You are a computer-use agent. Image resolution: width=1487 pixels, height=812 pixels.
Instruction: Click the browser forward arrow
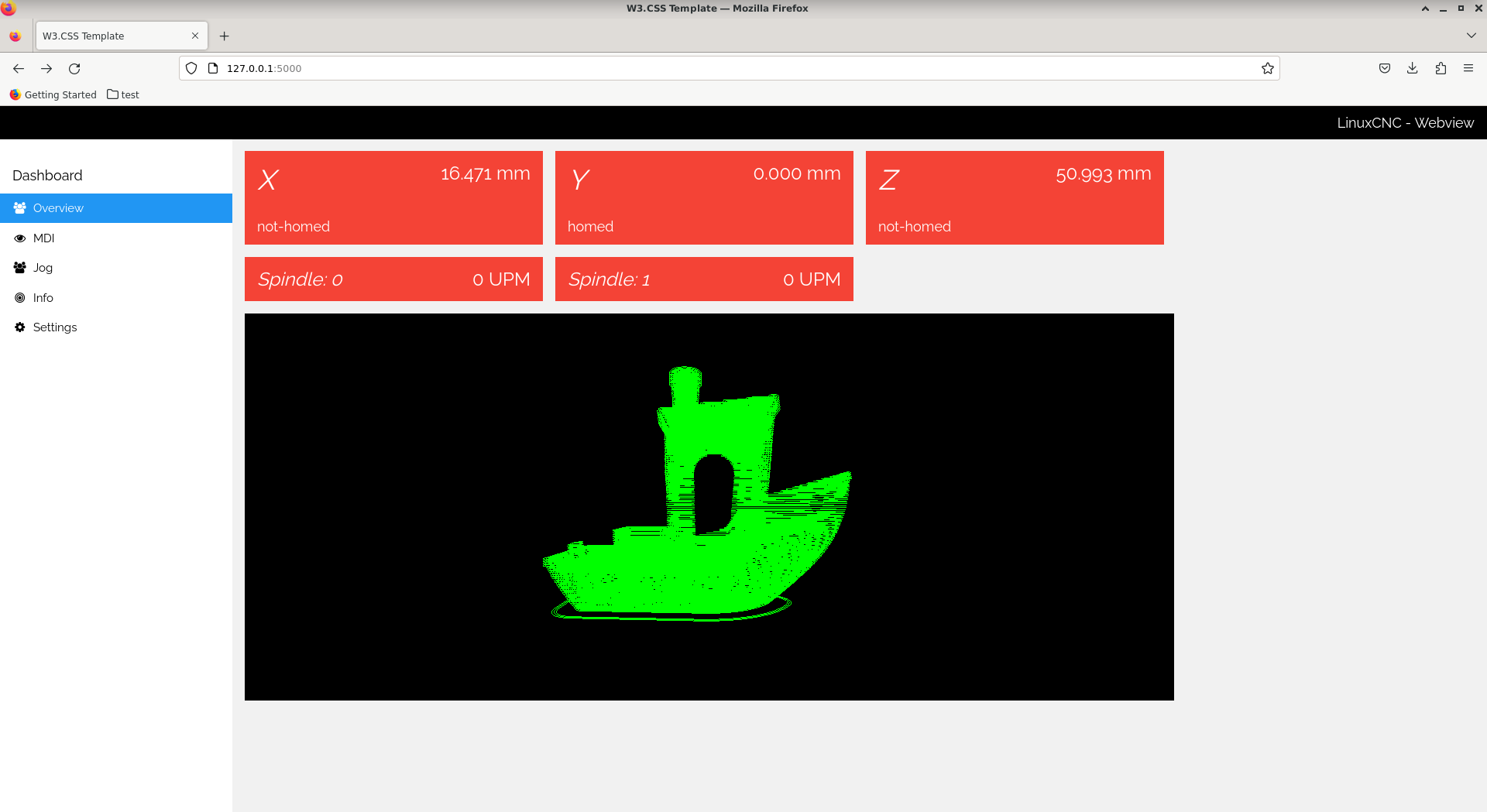click(x=46, y=68)
